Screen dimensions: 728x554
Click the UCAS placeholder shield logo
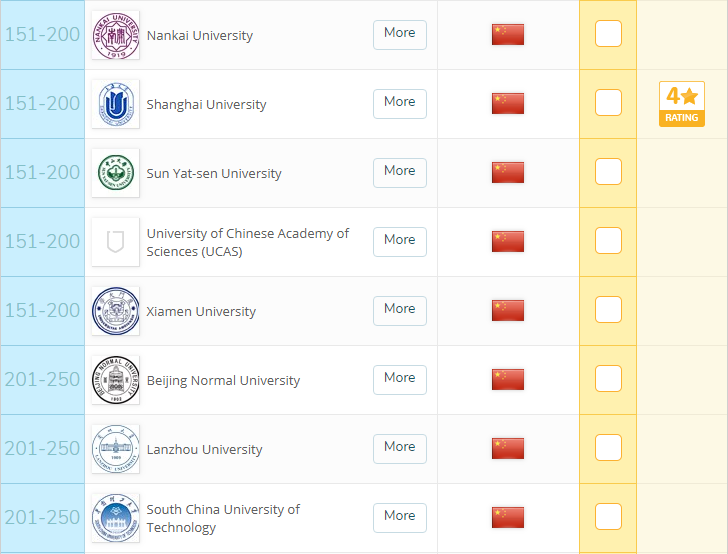point(115,242)
